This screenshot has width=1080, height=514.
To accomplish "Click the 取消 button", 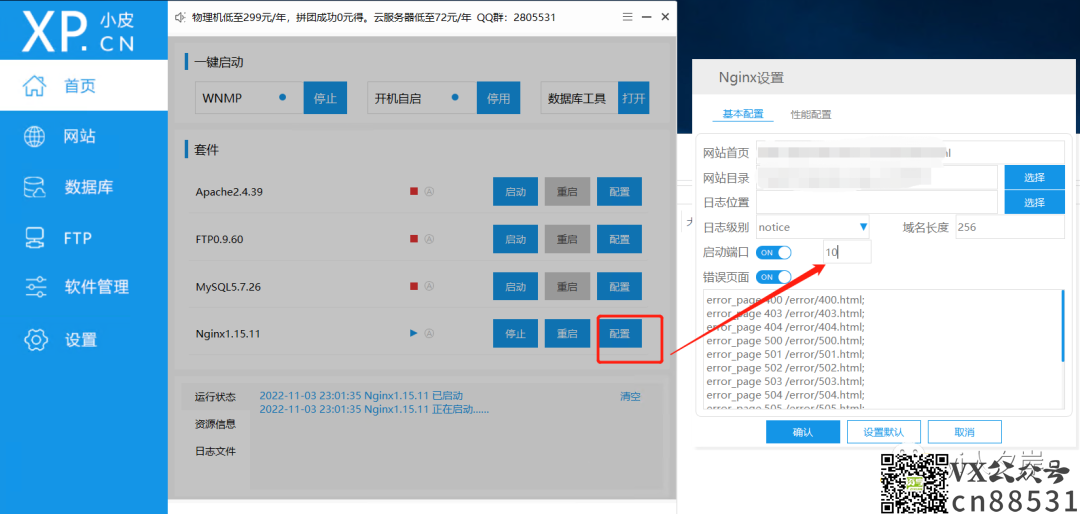I will tap(964, 432).
